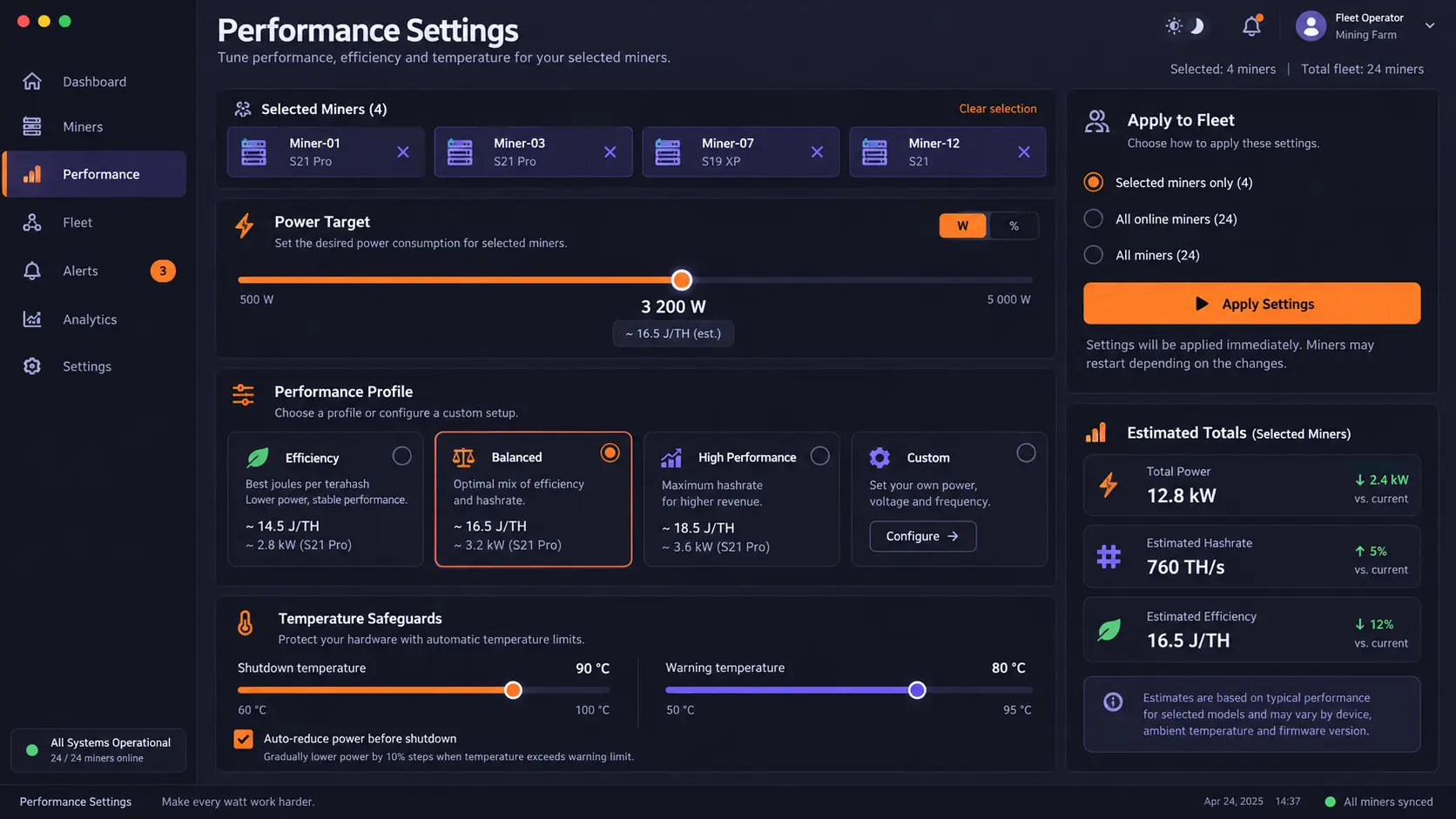Image resolution: width=1456 pixels, height=819 pixels.
Task: Remove Miner-12 from selection
Action: [1024, 152]
